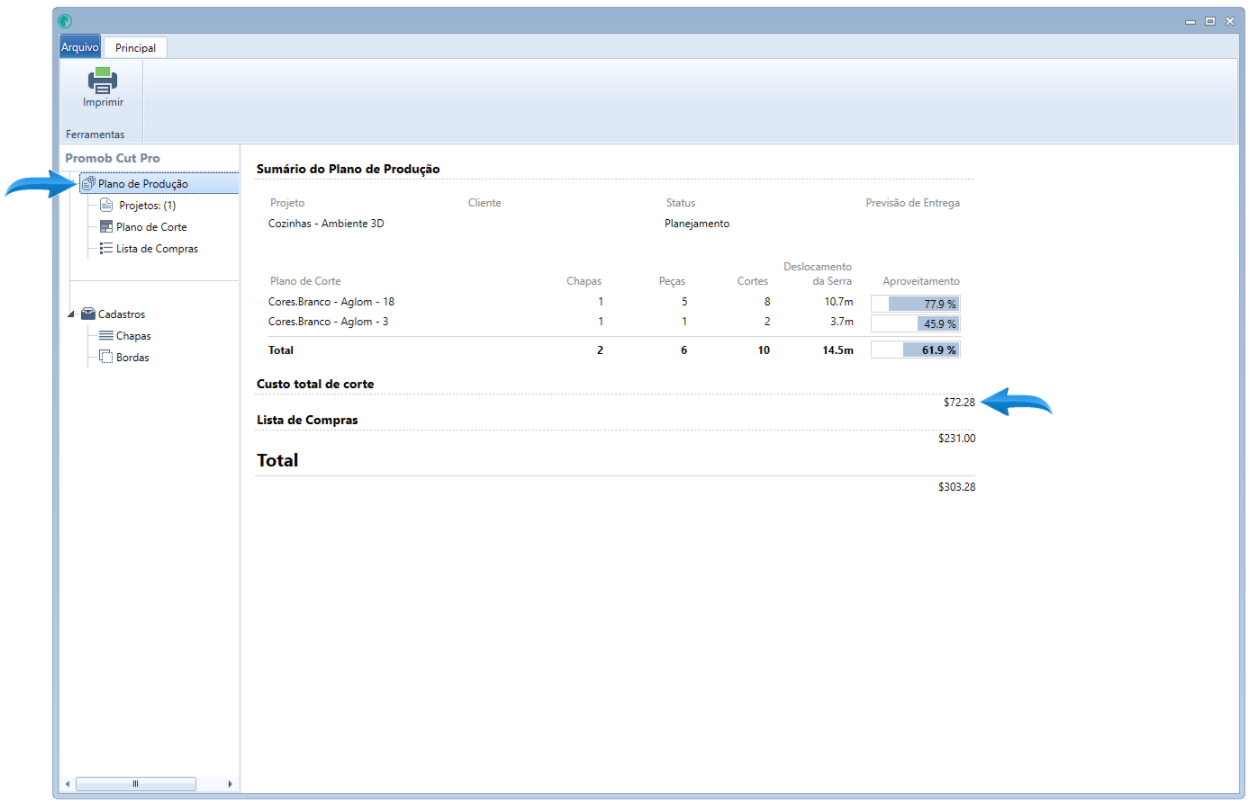The width and height of the screenshot is (1250, 805).
Task: Collapse the Cadastros tree node
Action: tap(71, 315)
